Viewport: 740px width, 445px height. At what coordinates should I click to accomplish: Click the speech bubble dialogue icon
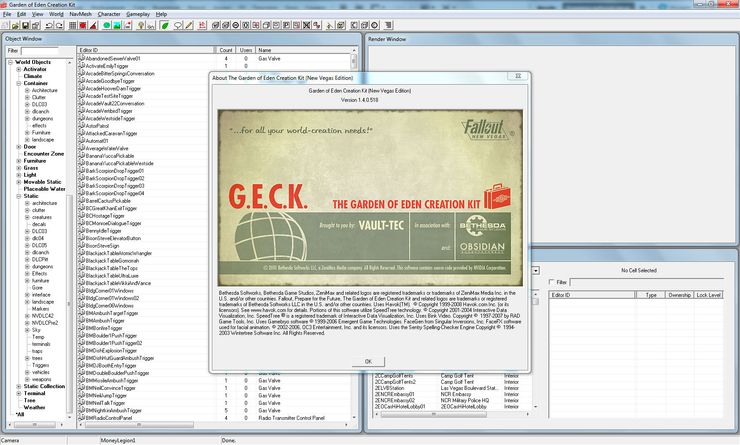(177, 26)
